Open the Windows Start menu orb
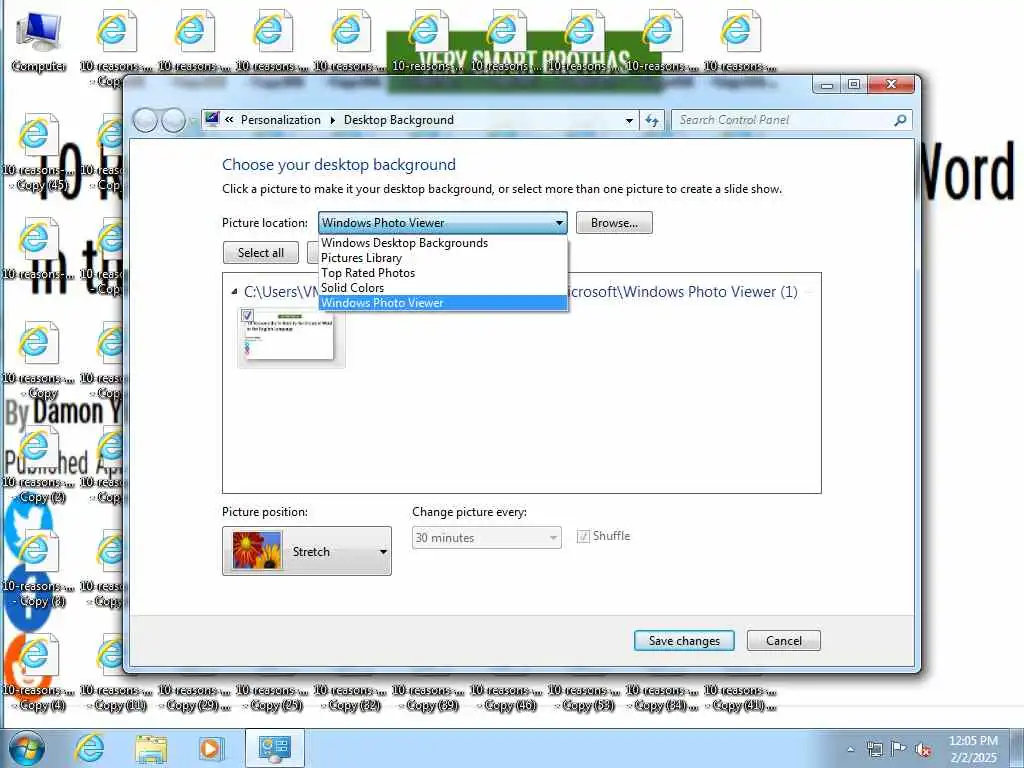This screenshot has height=768, width=1024. 27,748
